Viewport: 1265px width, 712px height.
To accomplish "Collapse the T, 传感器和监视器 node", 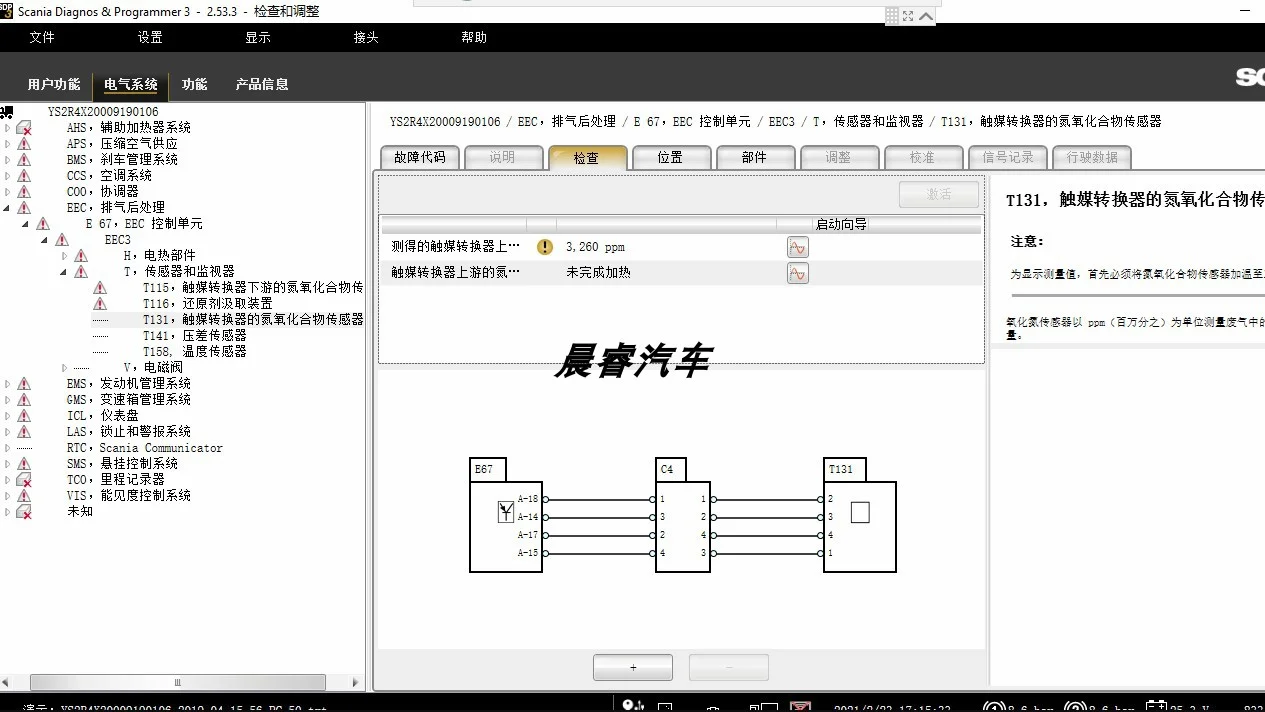I will coord(65,272).
